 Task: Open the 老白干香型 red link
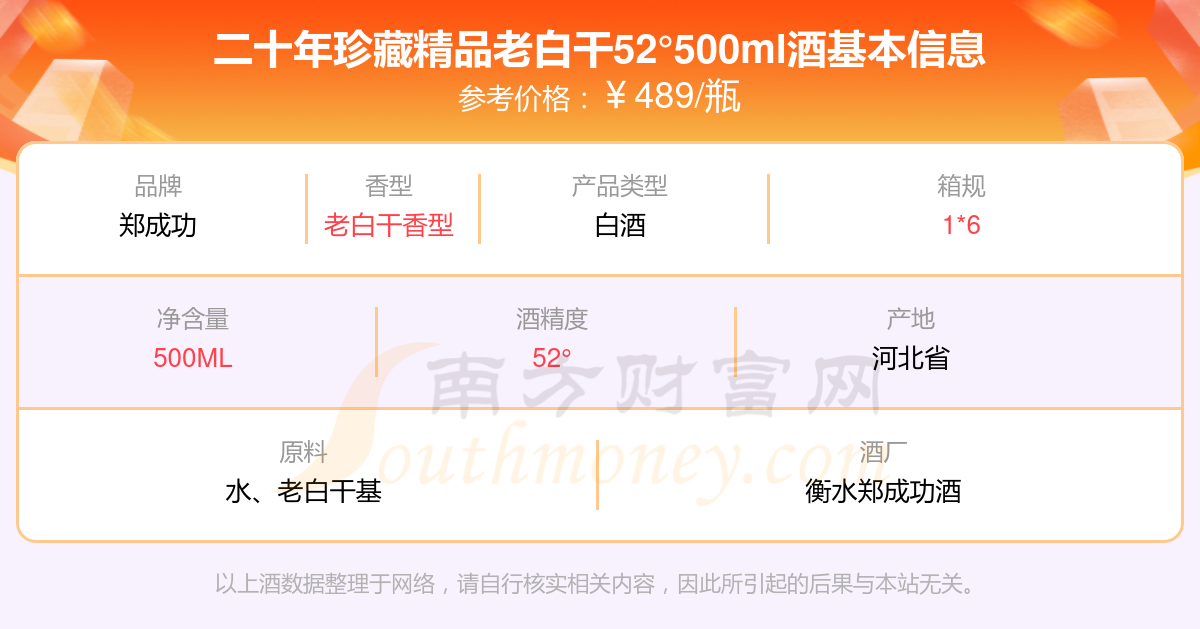[x=389, y=225]
